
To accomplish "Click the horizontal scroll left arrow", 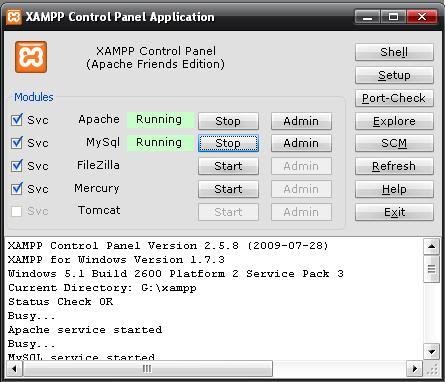I will [x=14, y=369].
